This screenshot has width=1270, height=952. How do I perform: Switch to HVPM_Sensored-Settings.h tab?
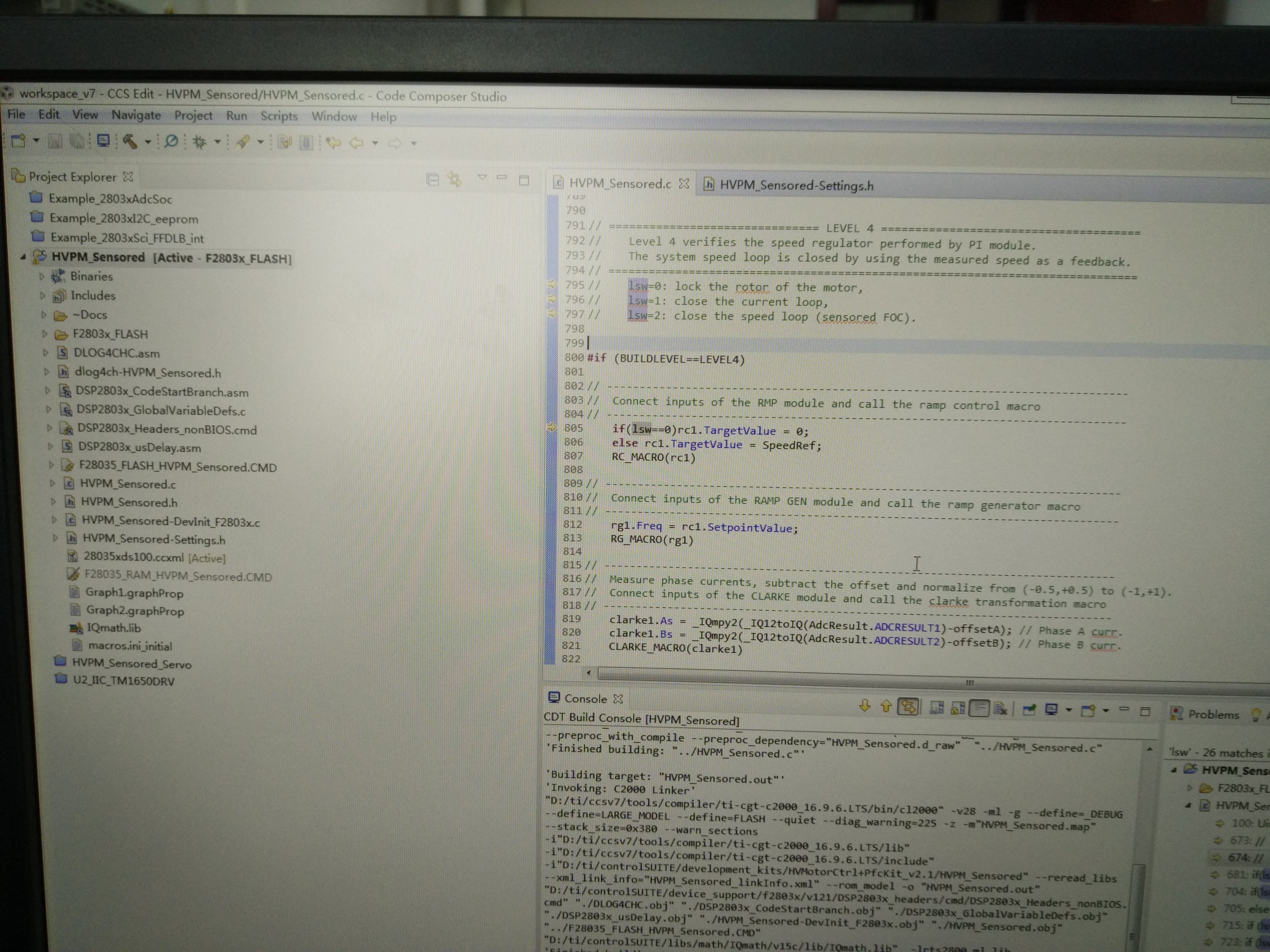796,185
